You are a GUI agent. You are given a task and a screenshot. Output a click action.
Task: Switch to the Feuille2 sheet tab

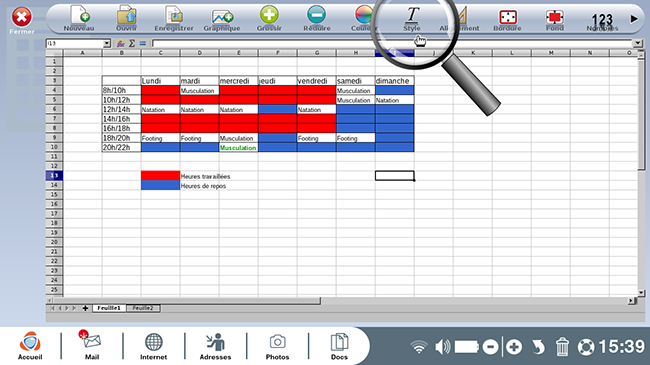pos(143,308)
